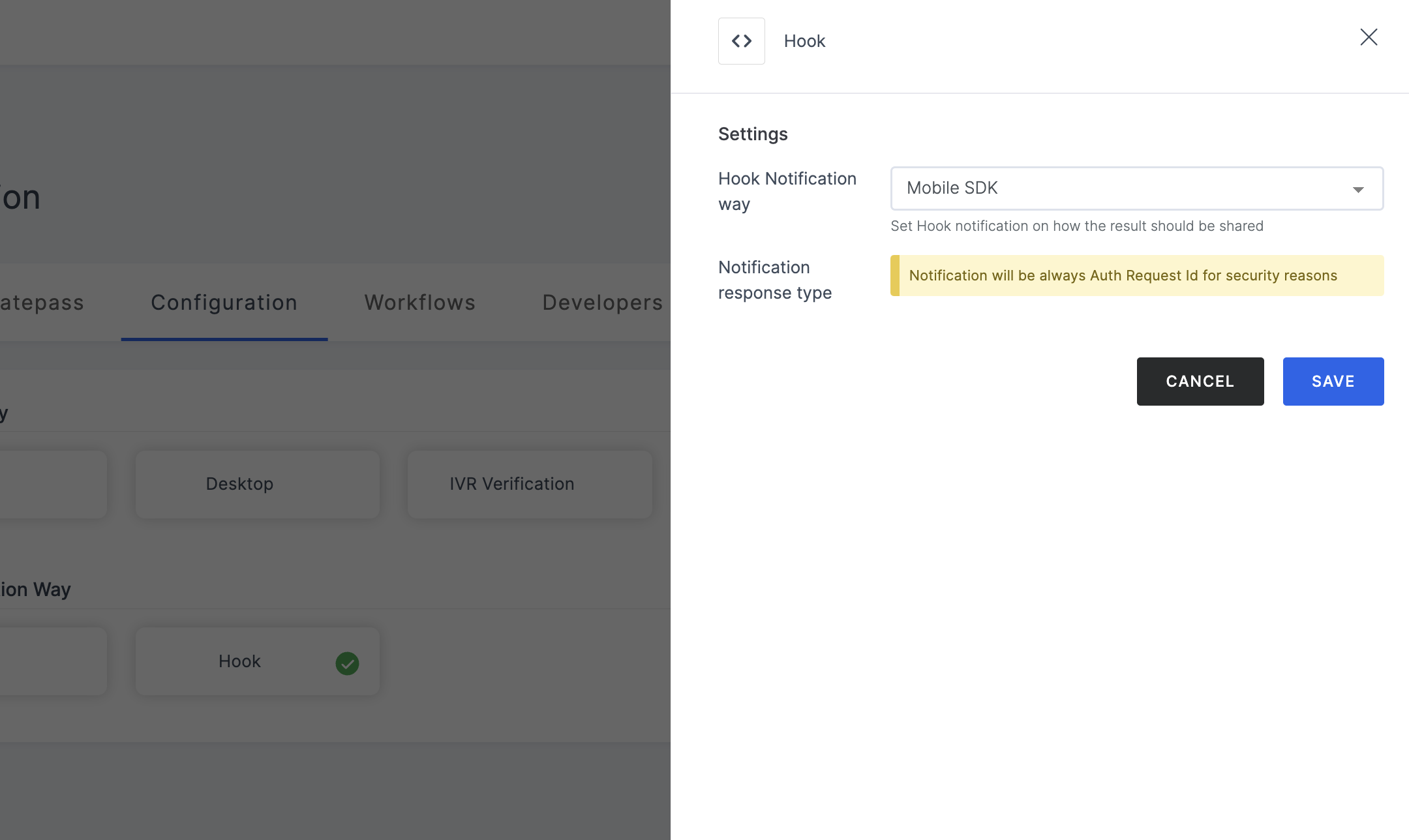The height and width of the screenshot is (840, 1409).
Task: Click the Hook notification warning icon
Action: [894, 275]
